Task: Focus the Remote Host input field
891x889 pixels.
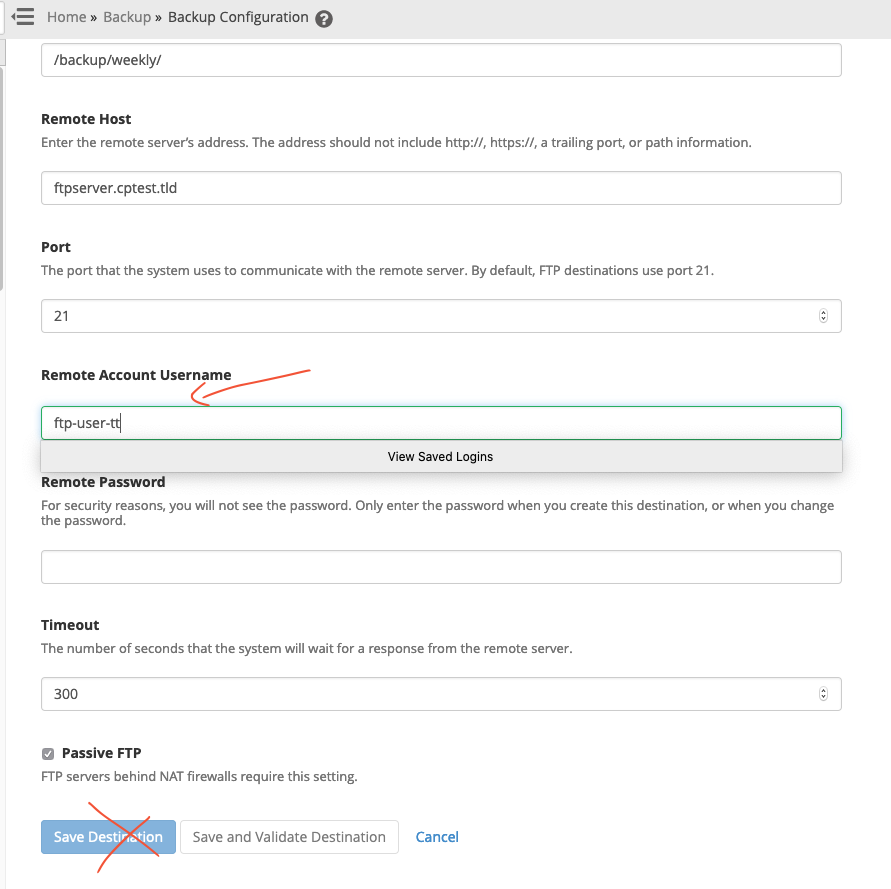Action: click(x=441, y=188)
